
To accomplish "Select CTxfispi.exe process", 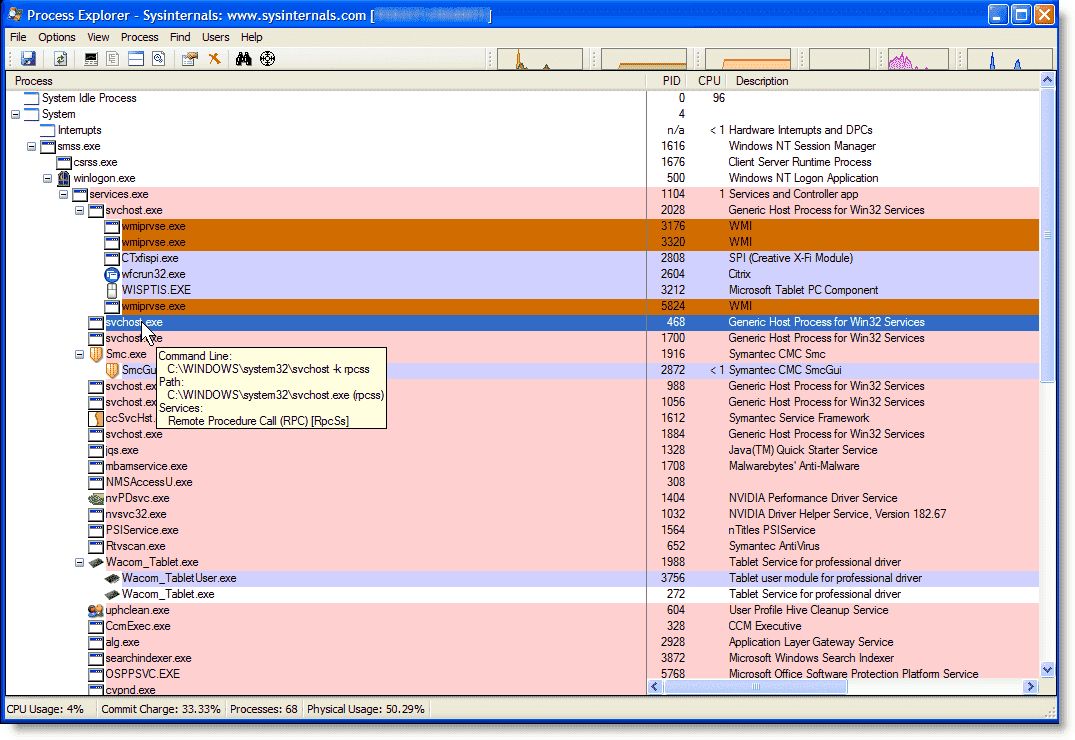I will (x=150, y=259).
